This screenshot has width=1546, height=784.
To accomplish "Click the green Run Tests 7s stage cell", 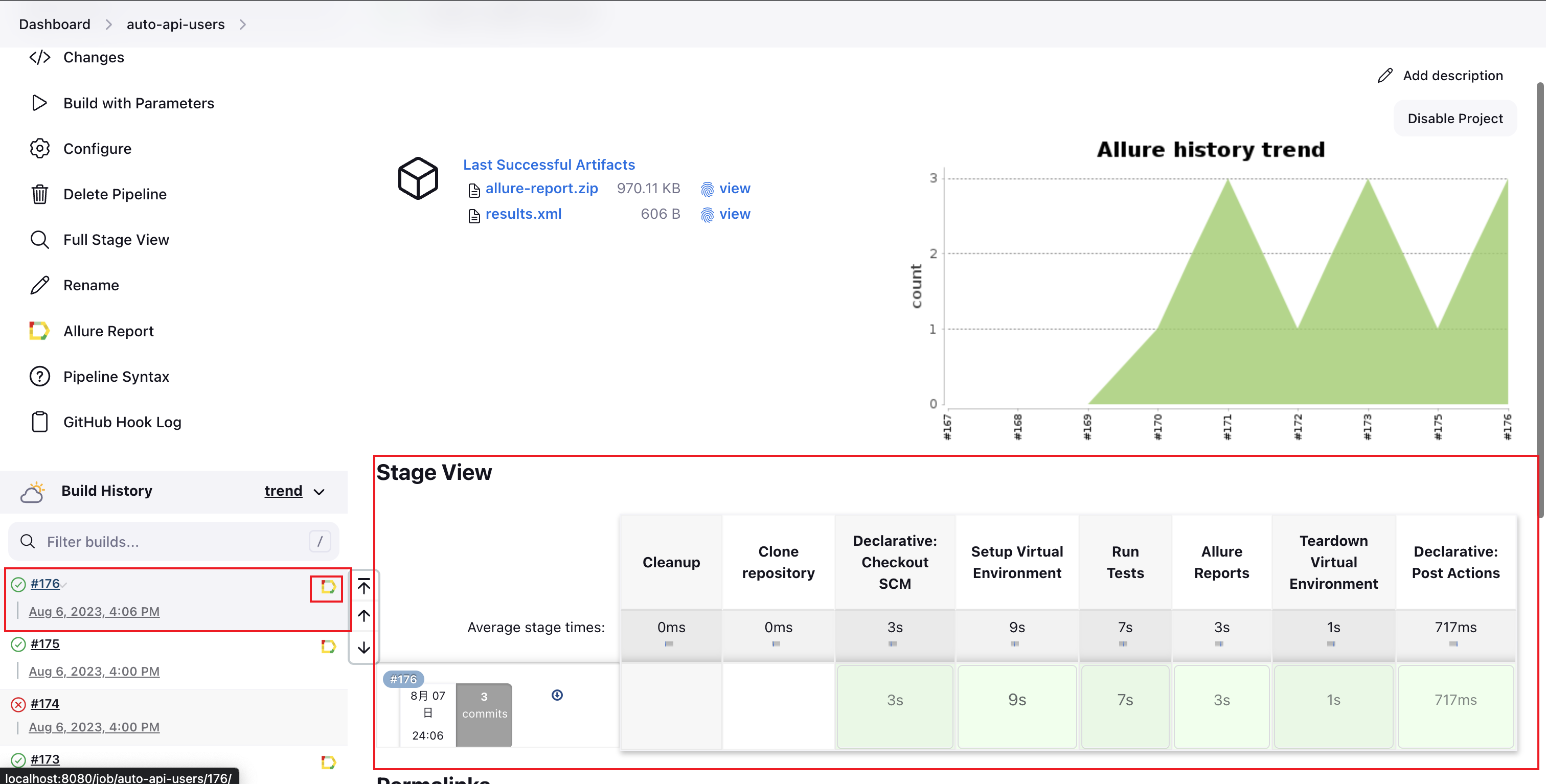I will point(1125,701).
